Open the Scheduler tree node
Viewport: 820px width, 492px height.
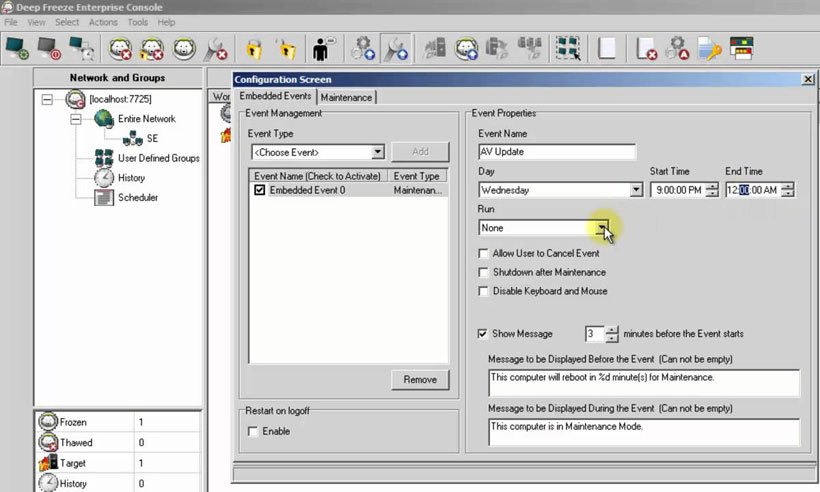(x=138, y=198)
